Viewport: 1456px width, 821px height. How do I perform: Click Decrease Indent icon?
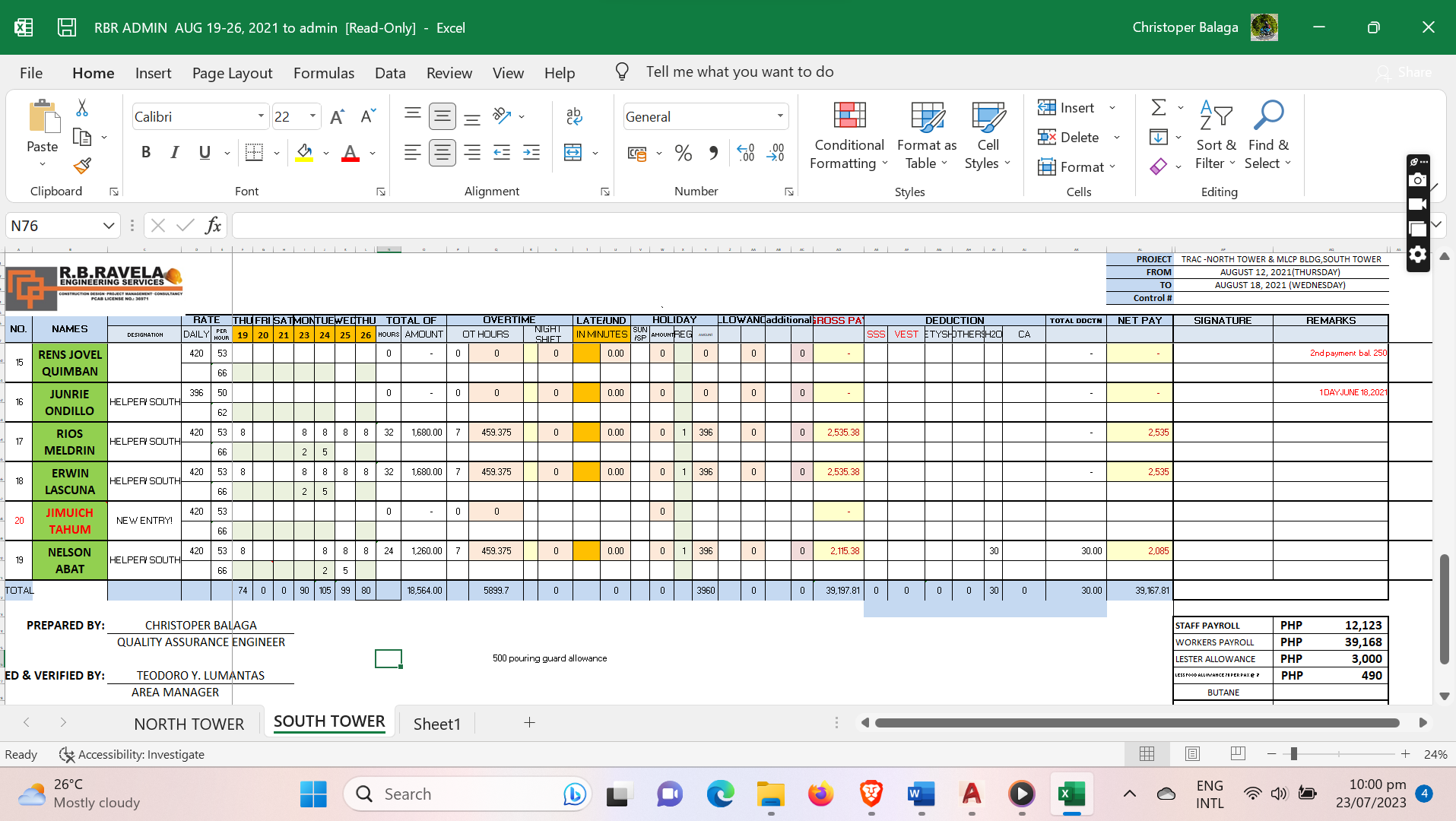coord(502,153)
